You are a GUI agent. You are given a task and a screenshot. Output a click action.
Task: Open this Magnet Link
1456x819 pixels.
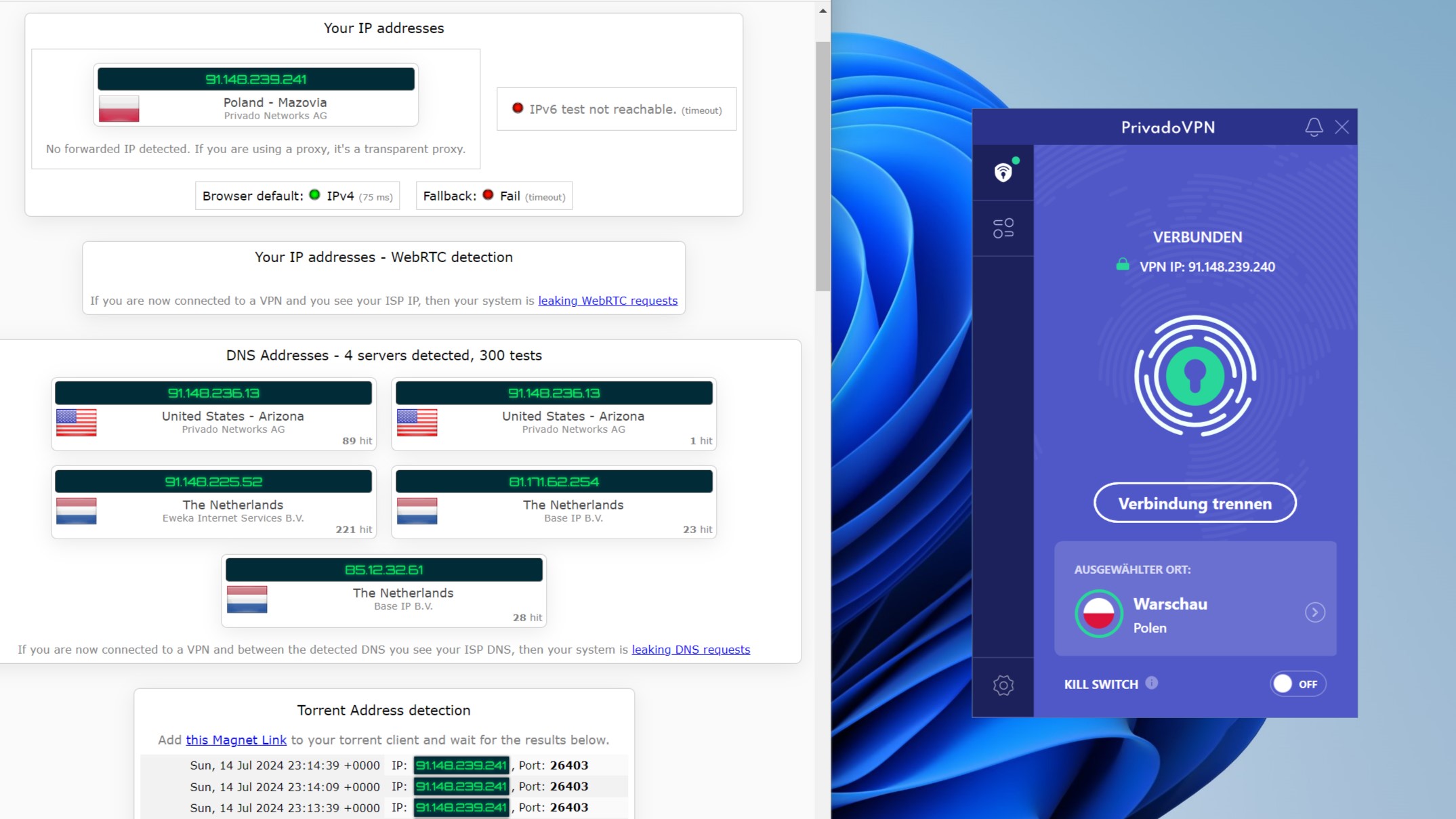click(236, 740)
